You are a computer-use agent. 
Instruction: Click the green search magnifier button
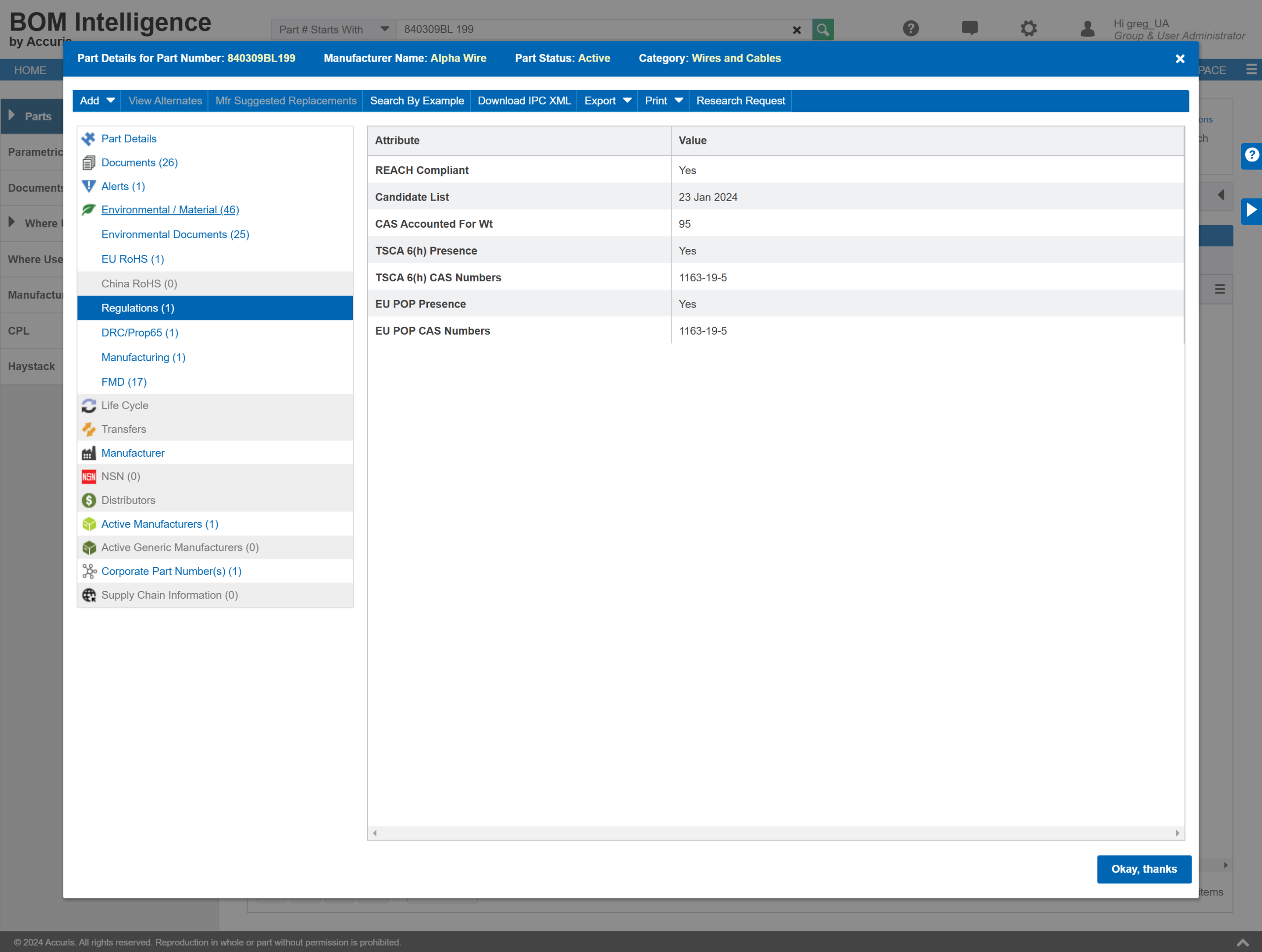tap(823, 29)
